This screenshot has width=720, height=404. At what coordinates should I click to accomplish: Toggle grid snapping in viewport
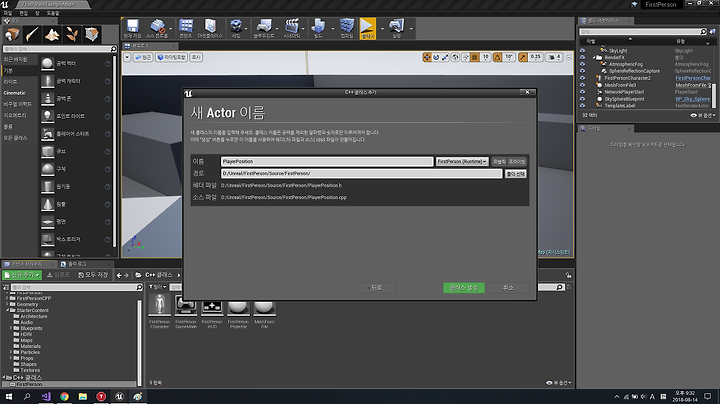[475, 57]
